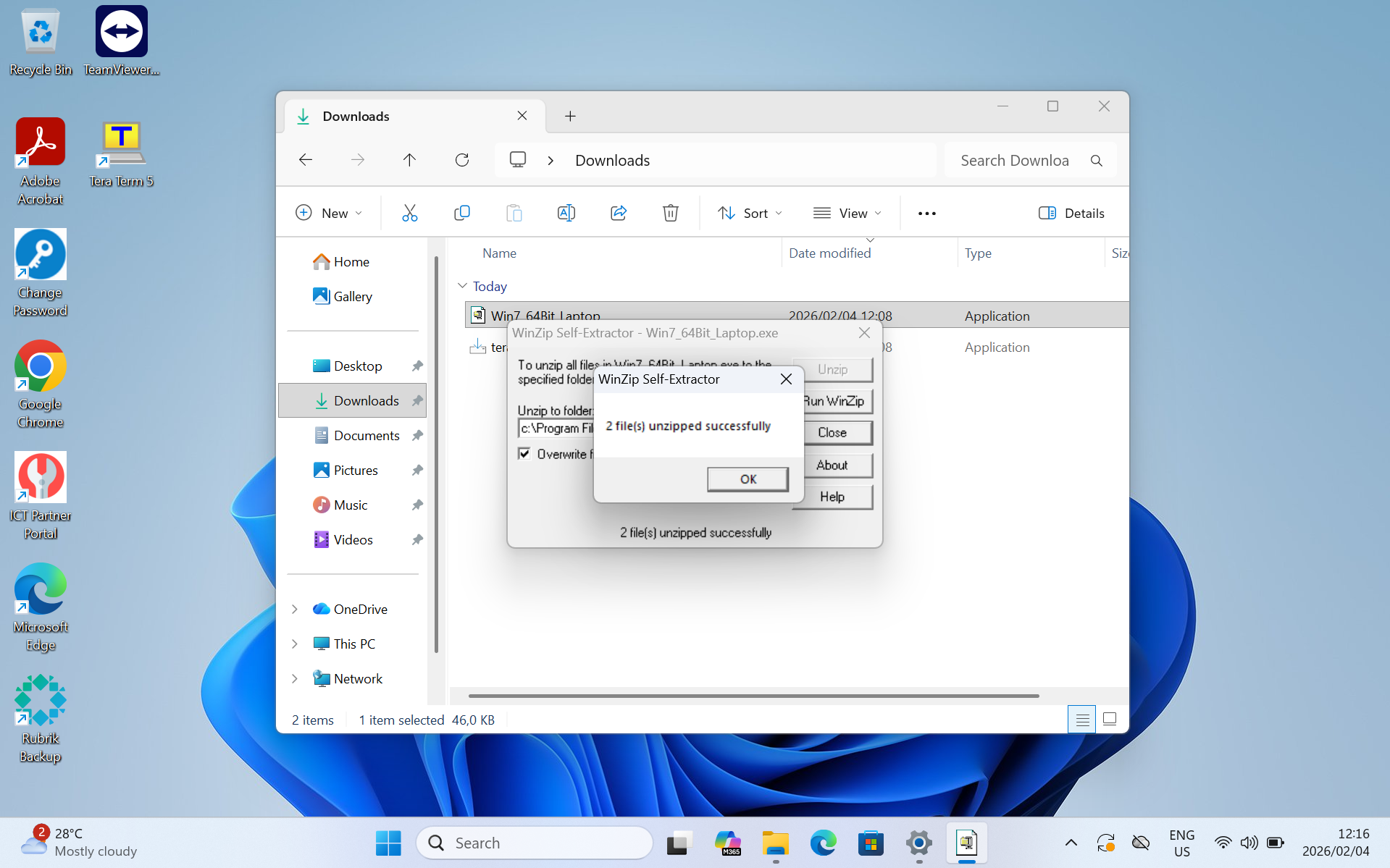Expand the OneDrive tree node
Screen dimensions: 1390x868
coord(295,609)
